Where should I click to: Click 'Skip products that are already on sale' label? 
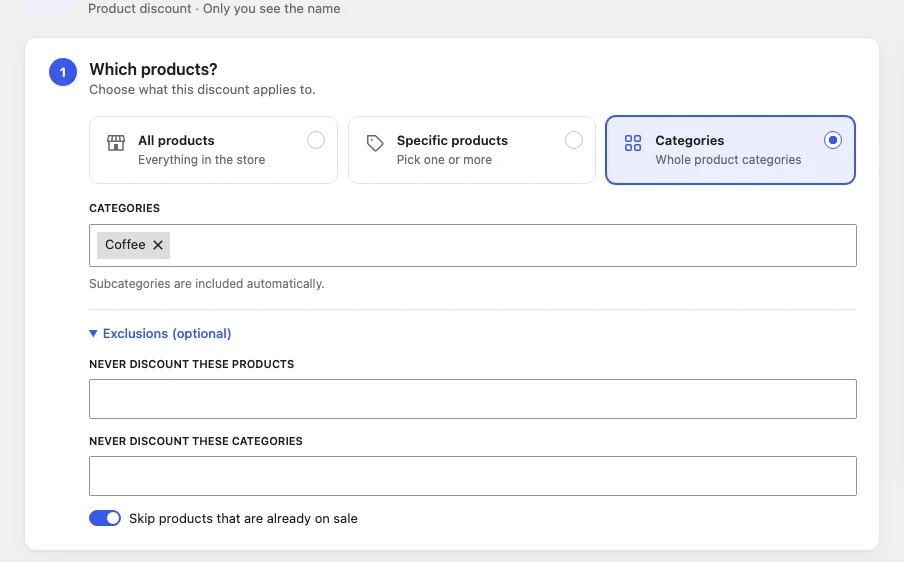point(243,519)
